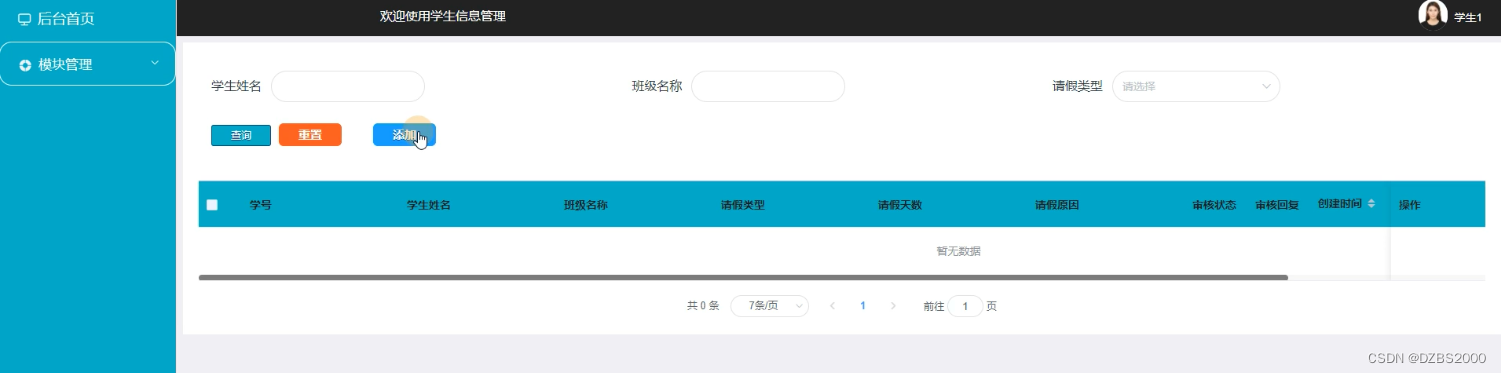
Task: Click the 班级名称 column header
Action: click(x=586, y=205)
